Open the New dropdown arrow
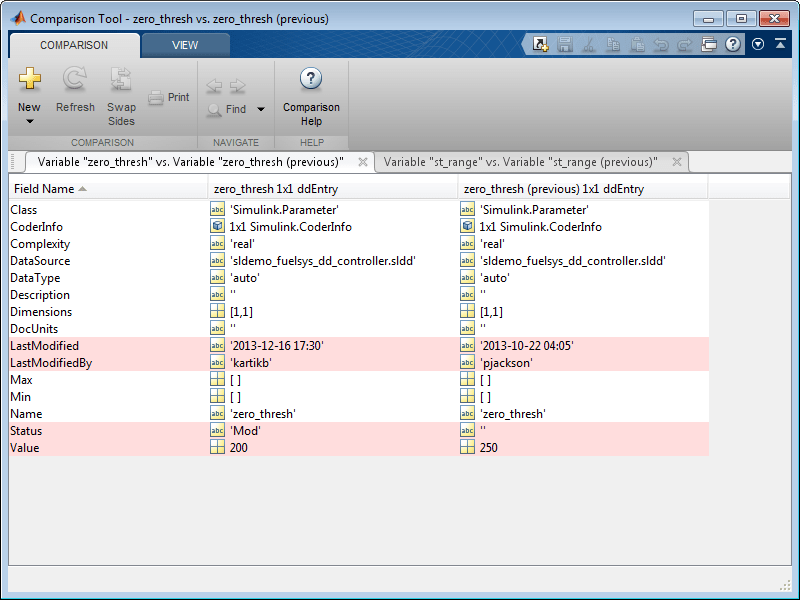This screenshot has height=600, width=800. tap(30, 121)
